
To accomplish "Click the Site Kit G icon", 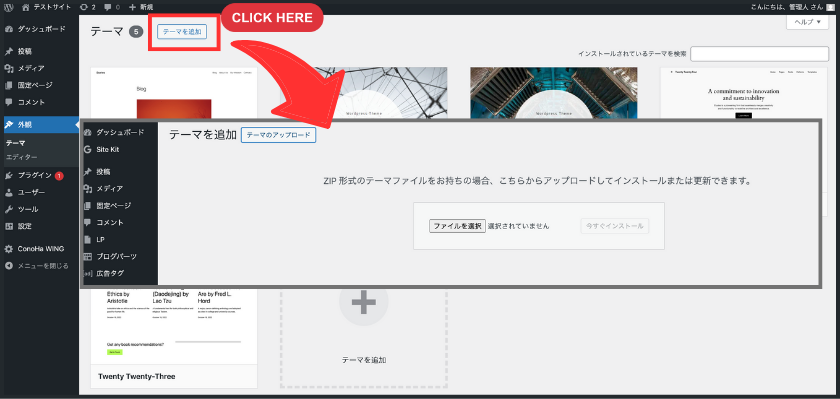I will coord(88,149).
